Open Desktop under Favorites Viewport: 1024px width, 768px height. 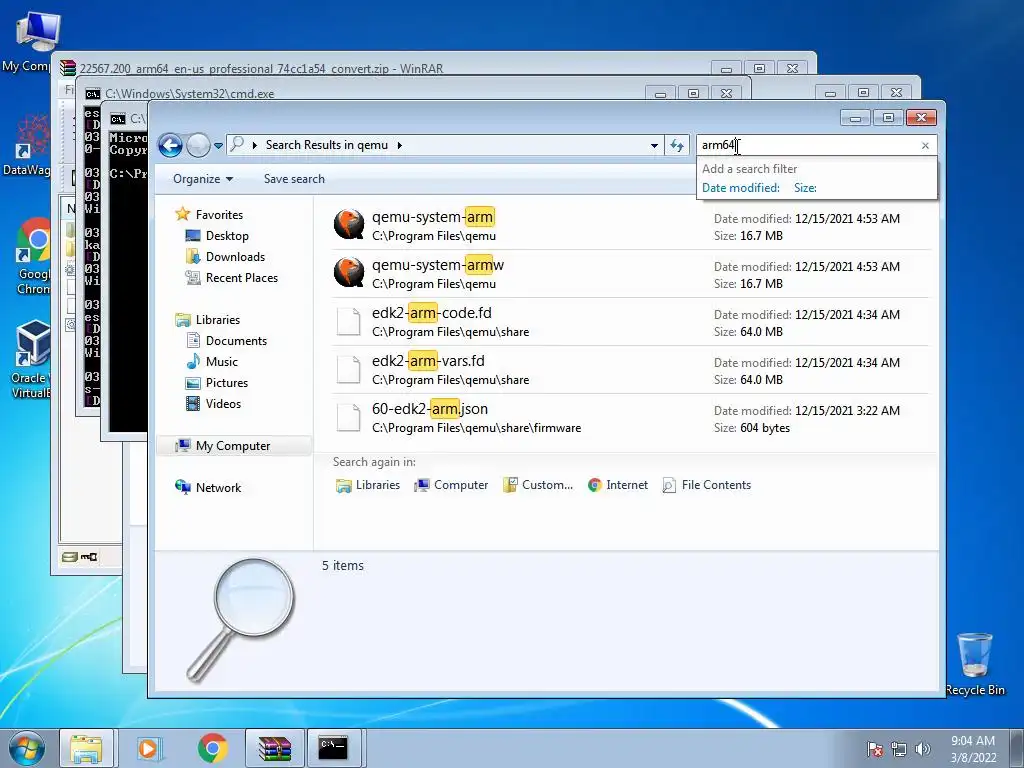click(x=227, y=236)
